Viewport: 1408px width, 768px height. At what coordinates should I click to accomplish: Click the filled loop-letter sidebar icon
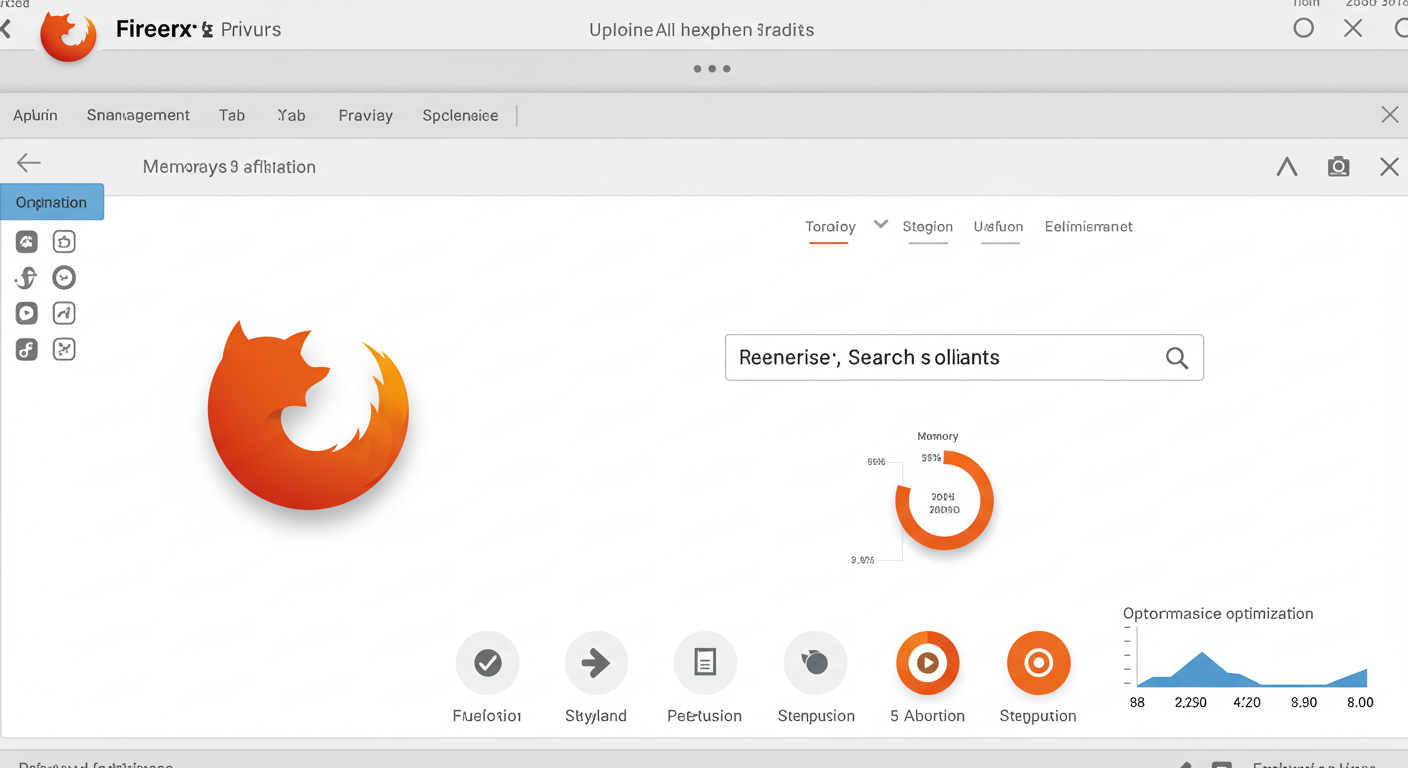27,349
